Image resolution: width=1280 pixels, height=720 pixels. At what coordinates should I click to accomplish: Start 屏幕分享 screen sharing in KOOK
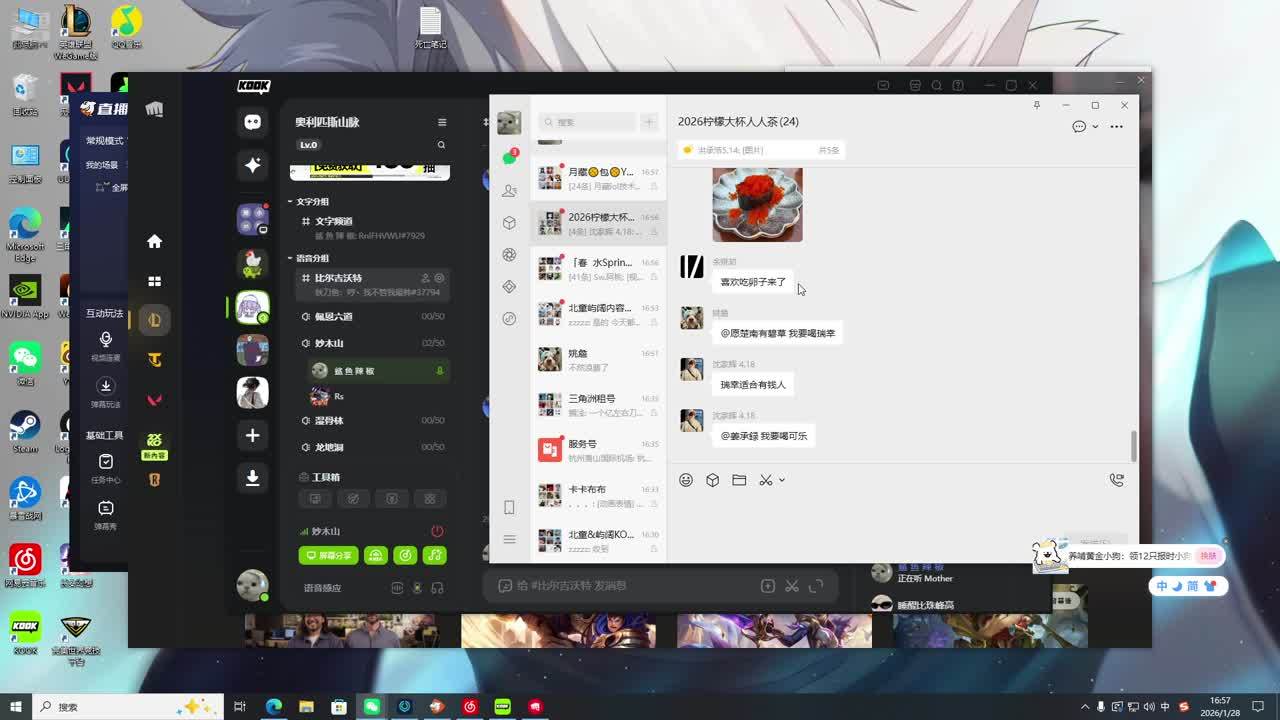tap(328, 555)
